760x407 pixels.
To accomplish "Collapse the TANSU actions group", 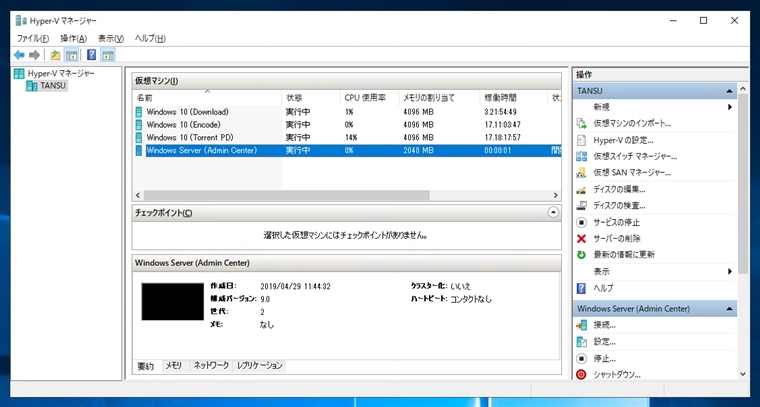I will pos(729,91).
